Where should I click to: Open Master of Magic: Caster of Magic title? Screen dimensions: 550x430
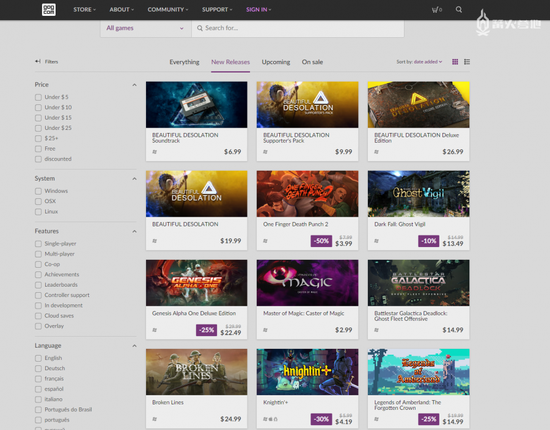pyautogui.click(x=303, y=313)
